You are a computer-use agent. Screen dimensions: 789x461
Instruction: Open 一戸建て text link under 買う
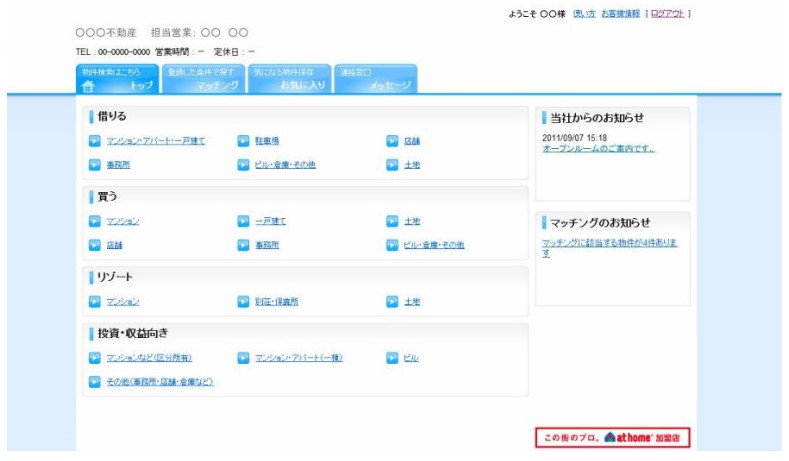[x=270, y=221]
